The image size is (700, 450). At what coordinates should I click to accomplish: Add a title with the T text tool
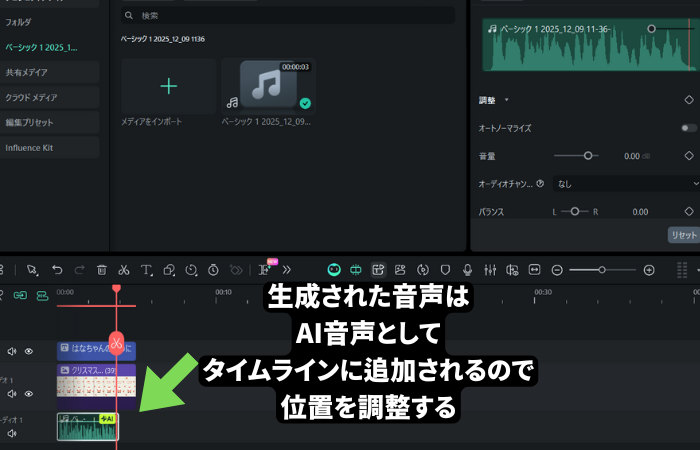point(146,270)
